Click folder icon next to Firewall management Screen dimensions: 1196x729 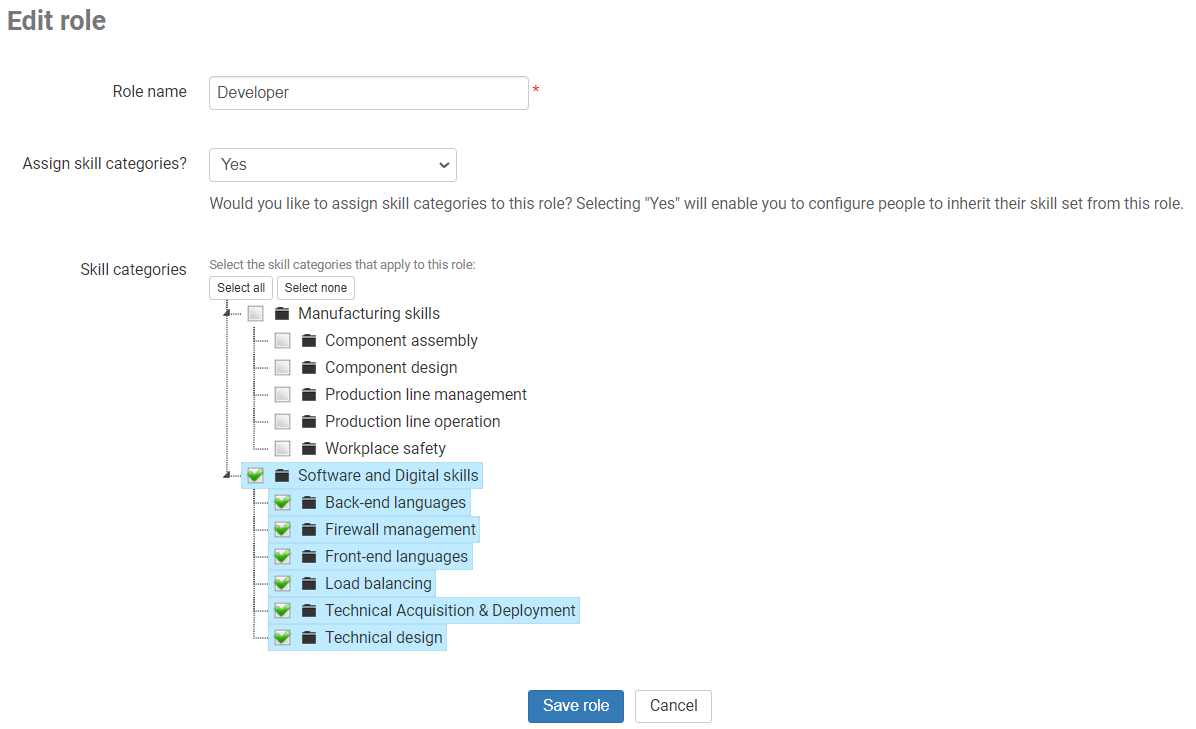pos(309,530)
